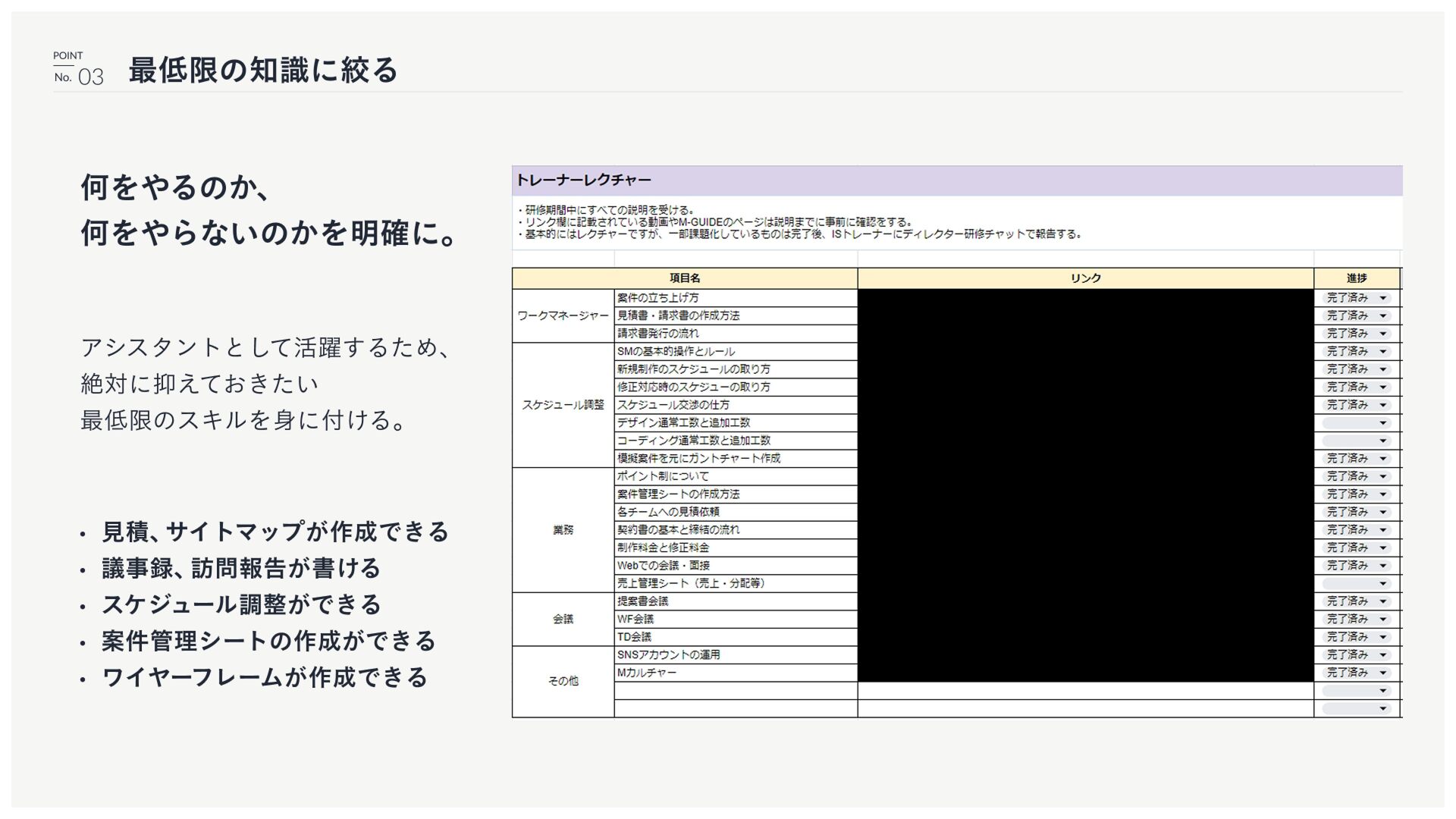
Task: Select the 項目名 column header
Action: [x=684, y=278]
